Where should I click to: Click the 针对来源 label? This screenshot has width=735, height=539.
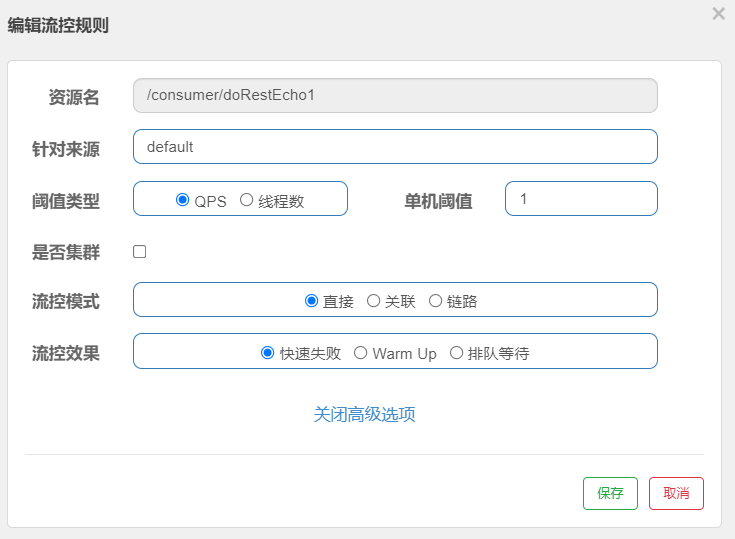(x=66, y=149)
